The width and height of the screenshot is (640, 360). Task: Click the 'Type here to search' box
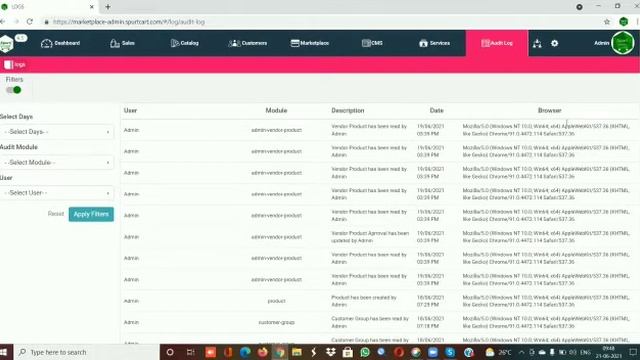click(86, 352)
